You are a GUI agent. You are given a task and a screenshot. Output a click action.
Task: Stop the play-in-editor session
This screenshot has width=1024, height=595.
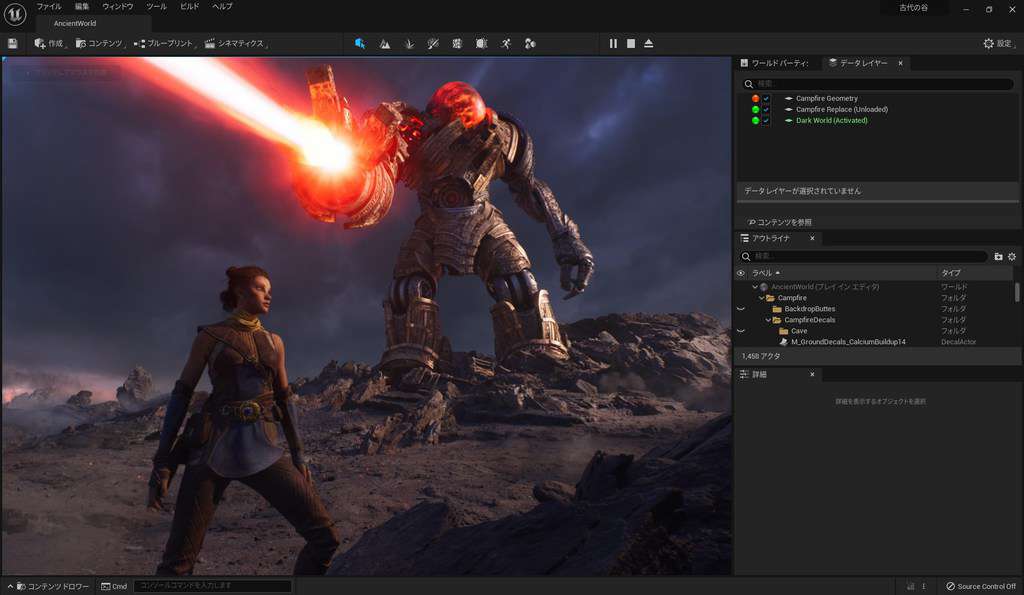pos(631,44)
